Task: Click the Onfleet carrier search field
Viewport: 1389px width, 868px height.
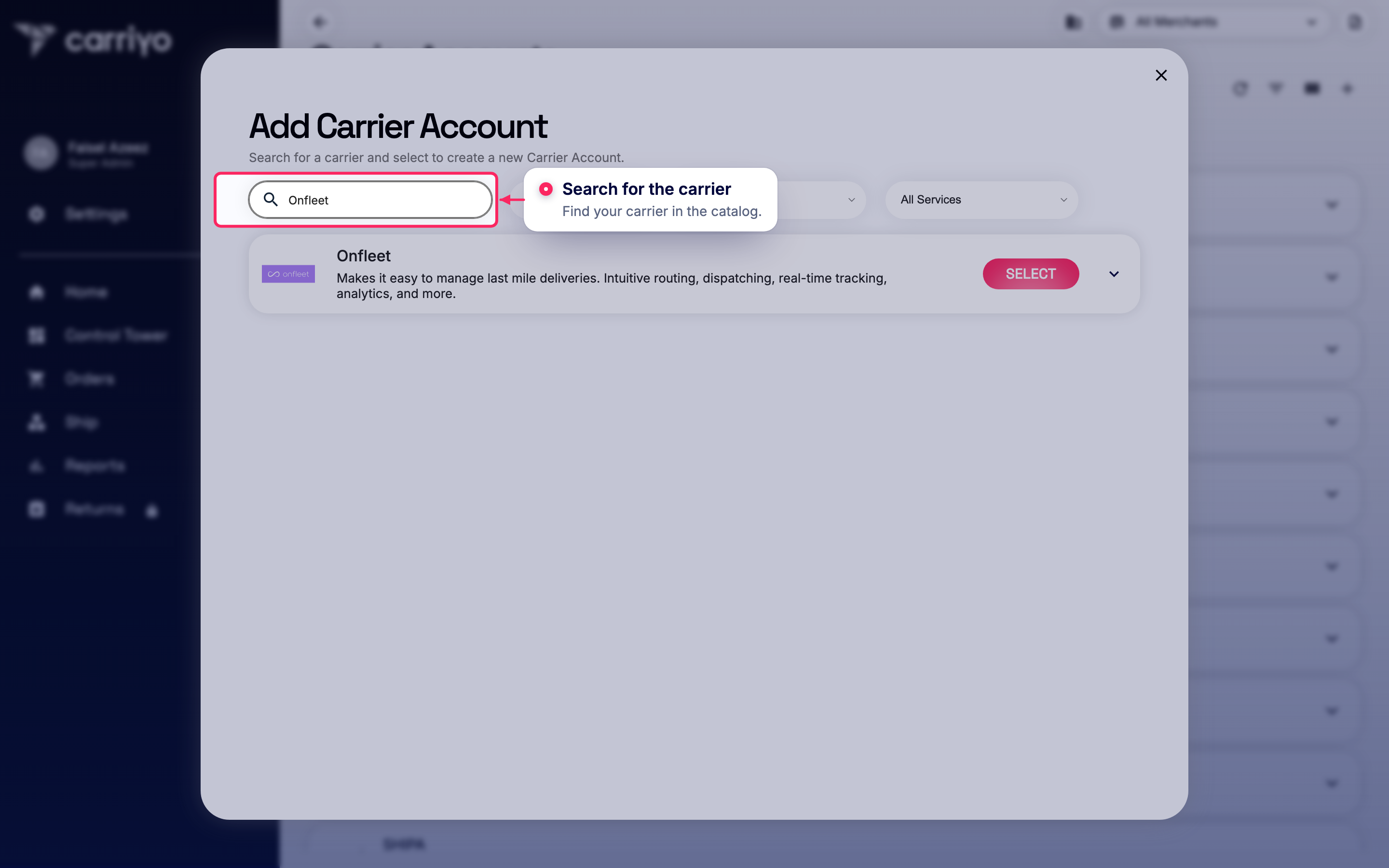Action: [370, 200]
